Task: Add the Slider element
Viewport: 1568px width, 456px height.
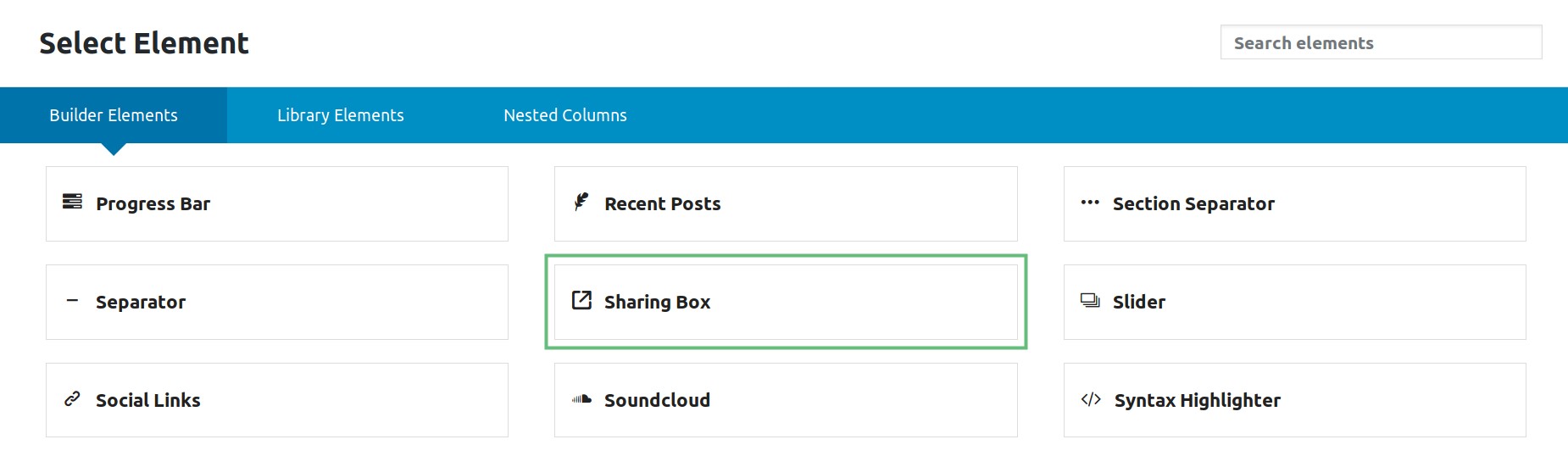Action: pyautogui.click(x=1295, y=302)
